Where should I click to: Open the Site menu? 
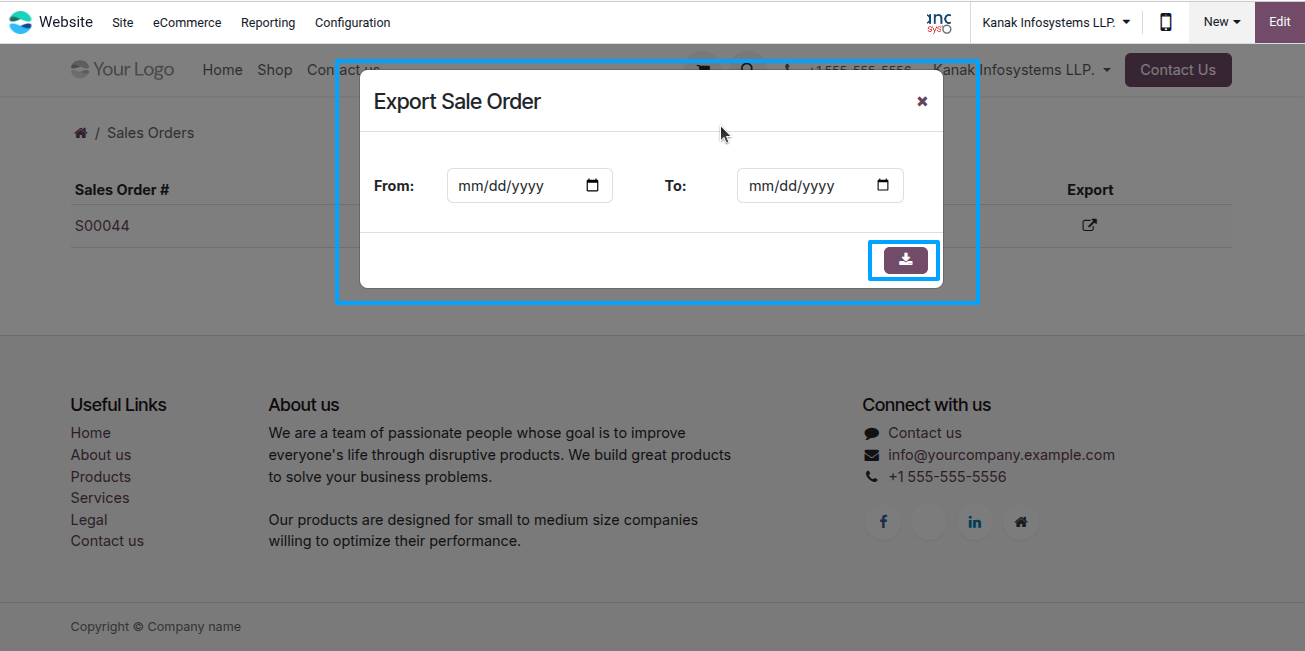click(123, 22)
